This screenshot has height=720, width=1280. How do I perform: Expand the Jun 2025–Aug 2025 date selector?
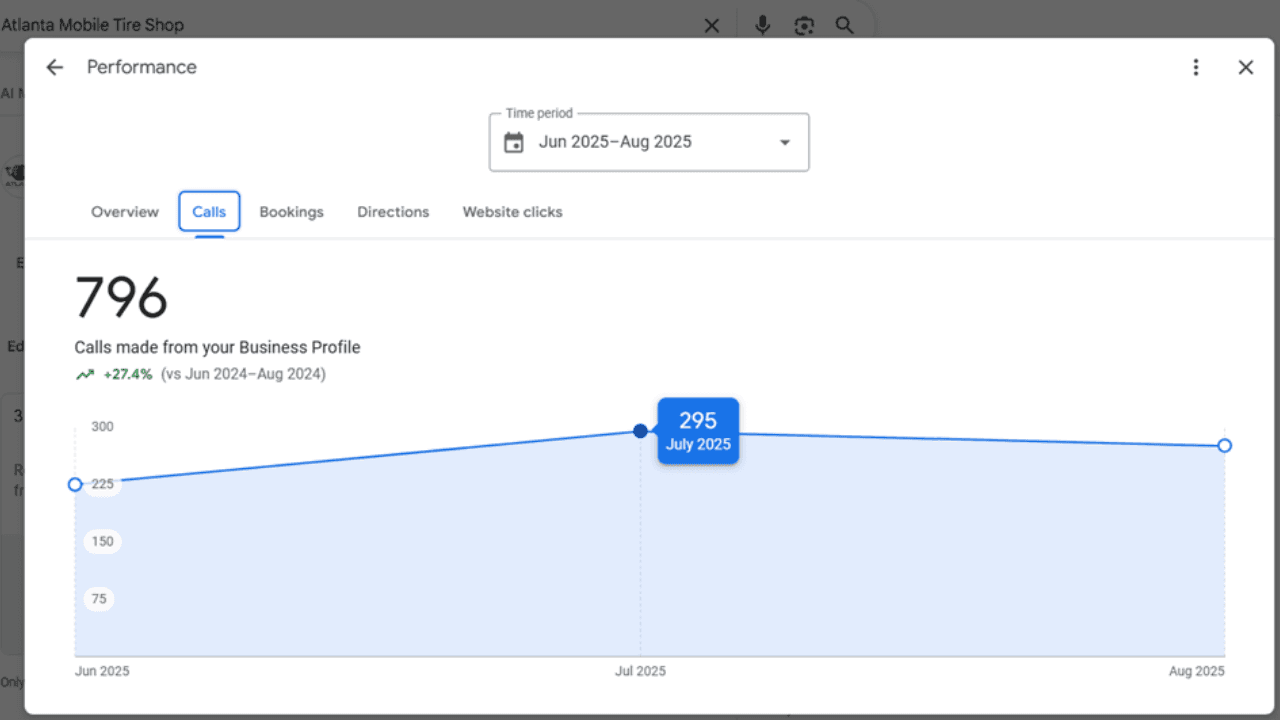(648, 142)
